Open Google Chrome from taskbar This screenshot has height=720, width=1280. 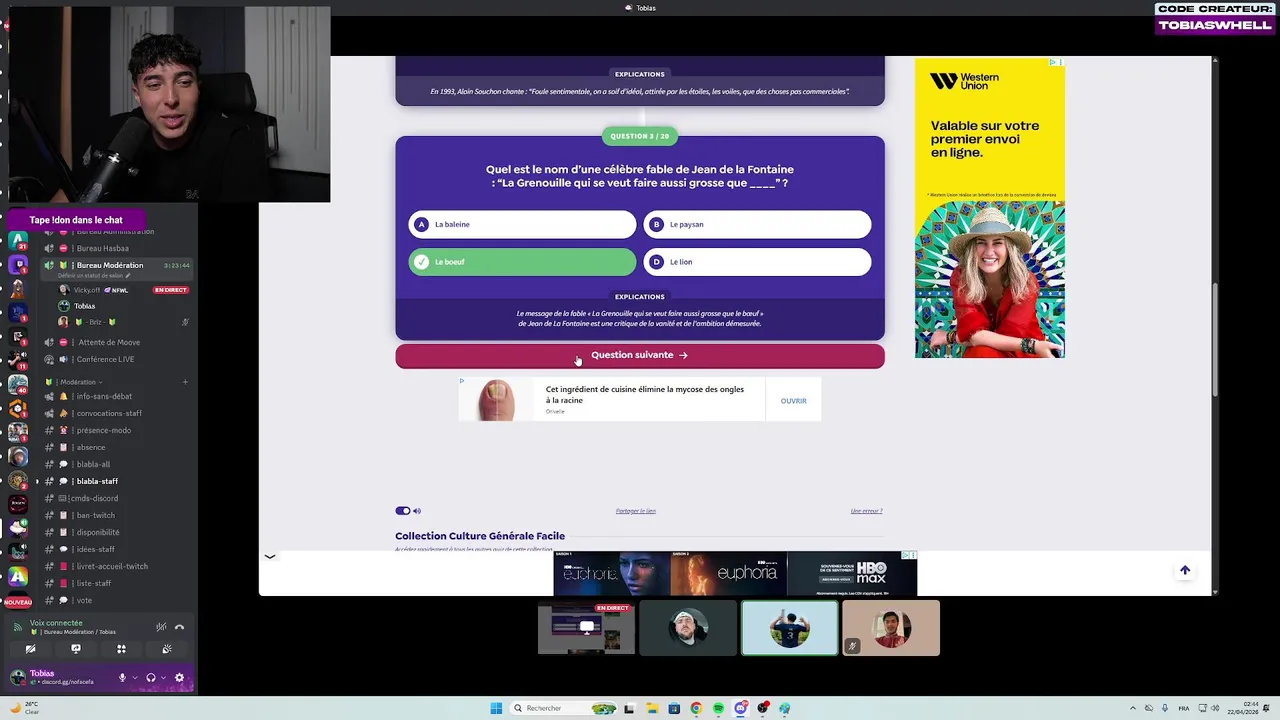point(696,708)
